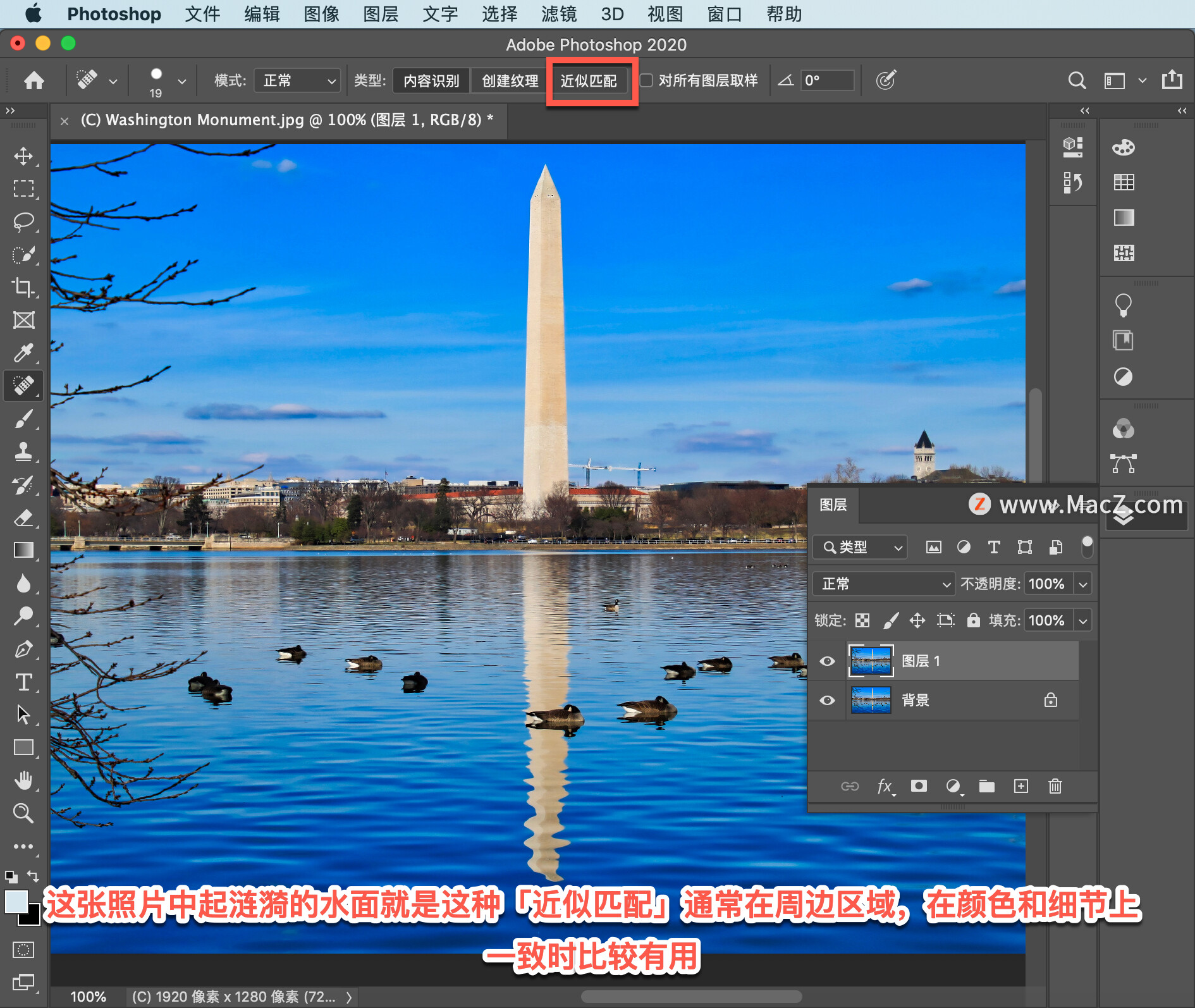Click the 创建纹理 type button
Image resolution: width=1195 pixels, height=1008 pixels.
[510, 81]
